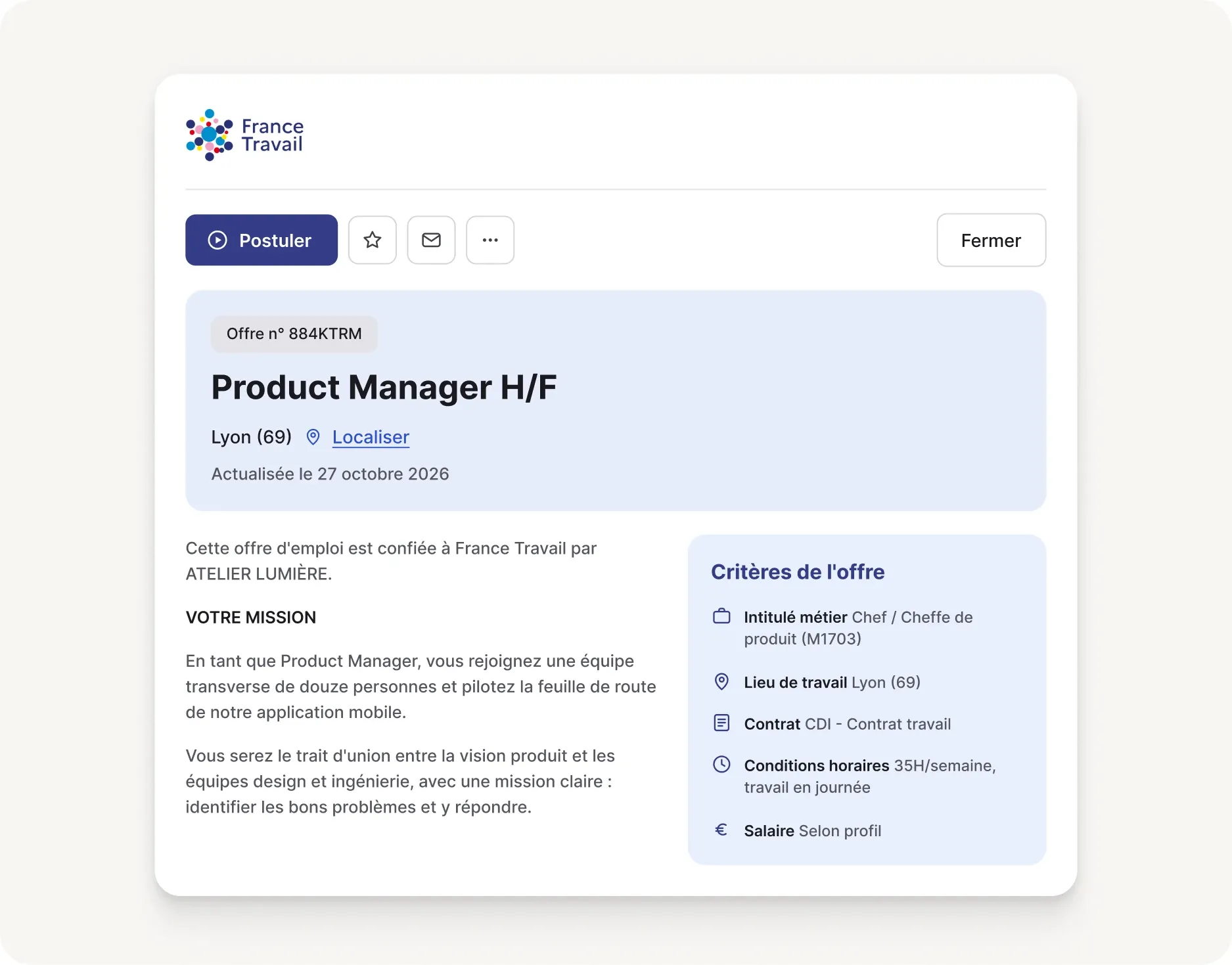Click the Product Manager H/F title
Image resolution: width=1232 pixels, height=965 pixels.
click(x=384, y=387)
